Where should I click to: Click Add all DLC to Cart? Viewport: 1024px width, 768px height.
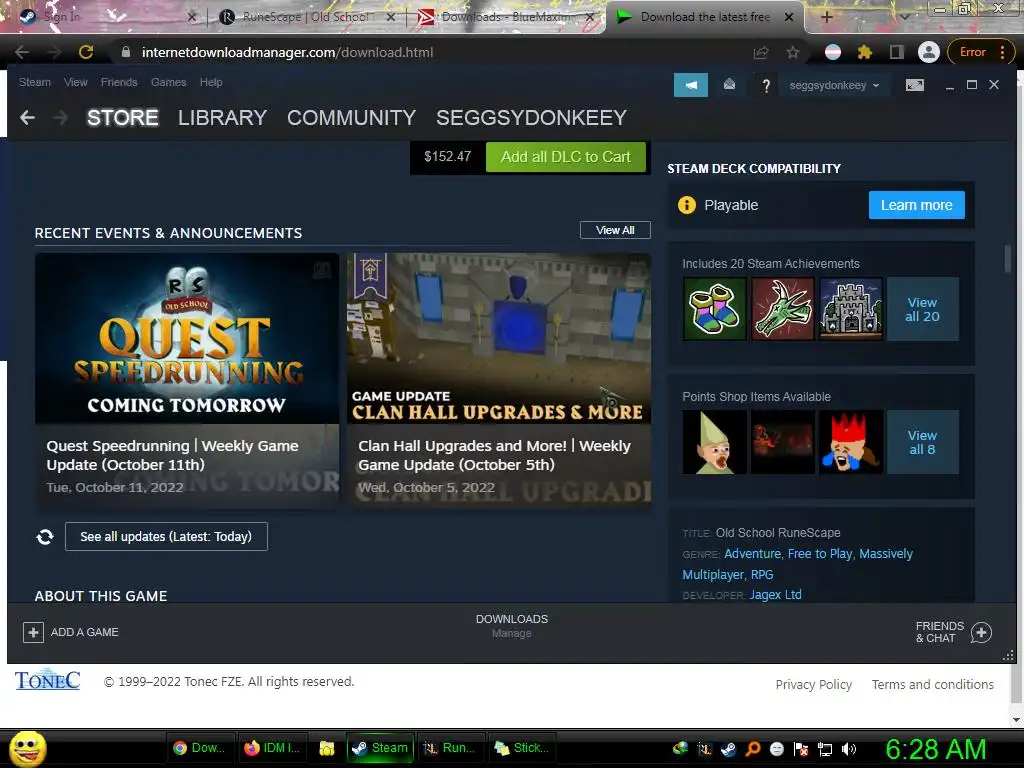tap(566, 157)
